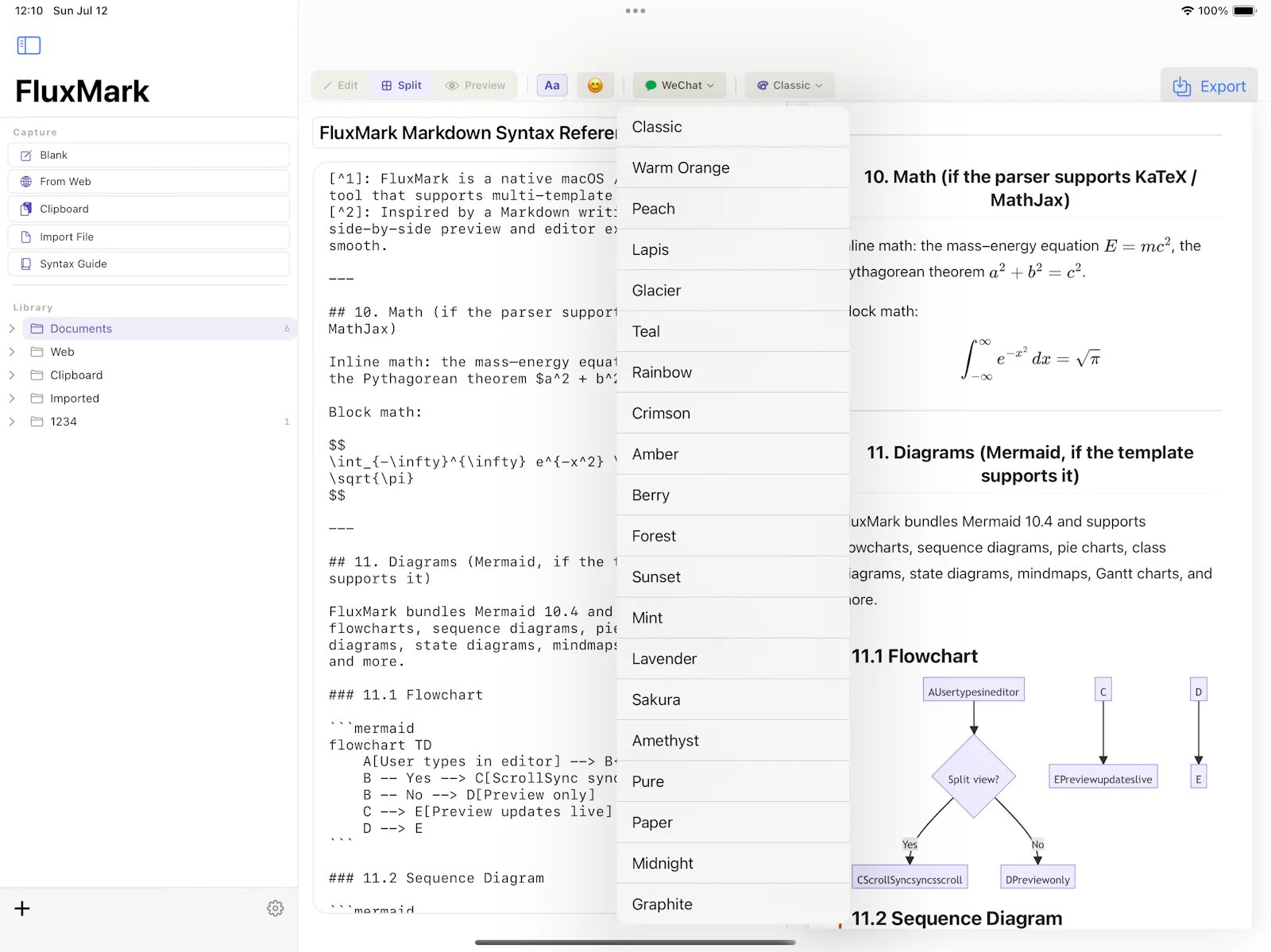Expand the Web folder
This screenshot has width=1271, height=952.
[12, 352]
